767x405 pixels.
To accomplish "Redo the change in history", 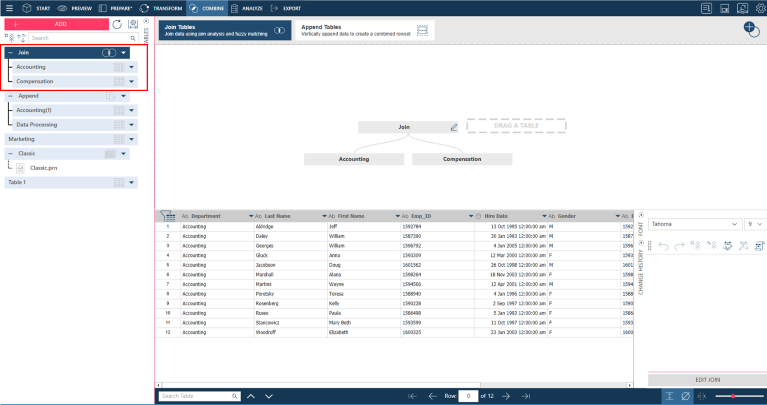I will pyautogui.click(x=679, y=246).
